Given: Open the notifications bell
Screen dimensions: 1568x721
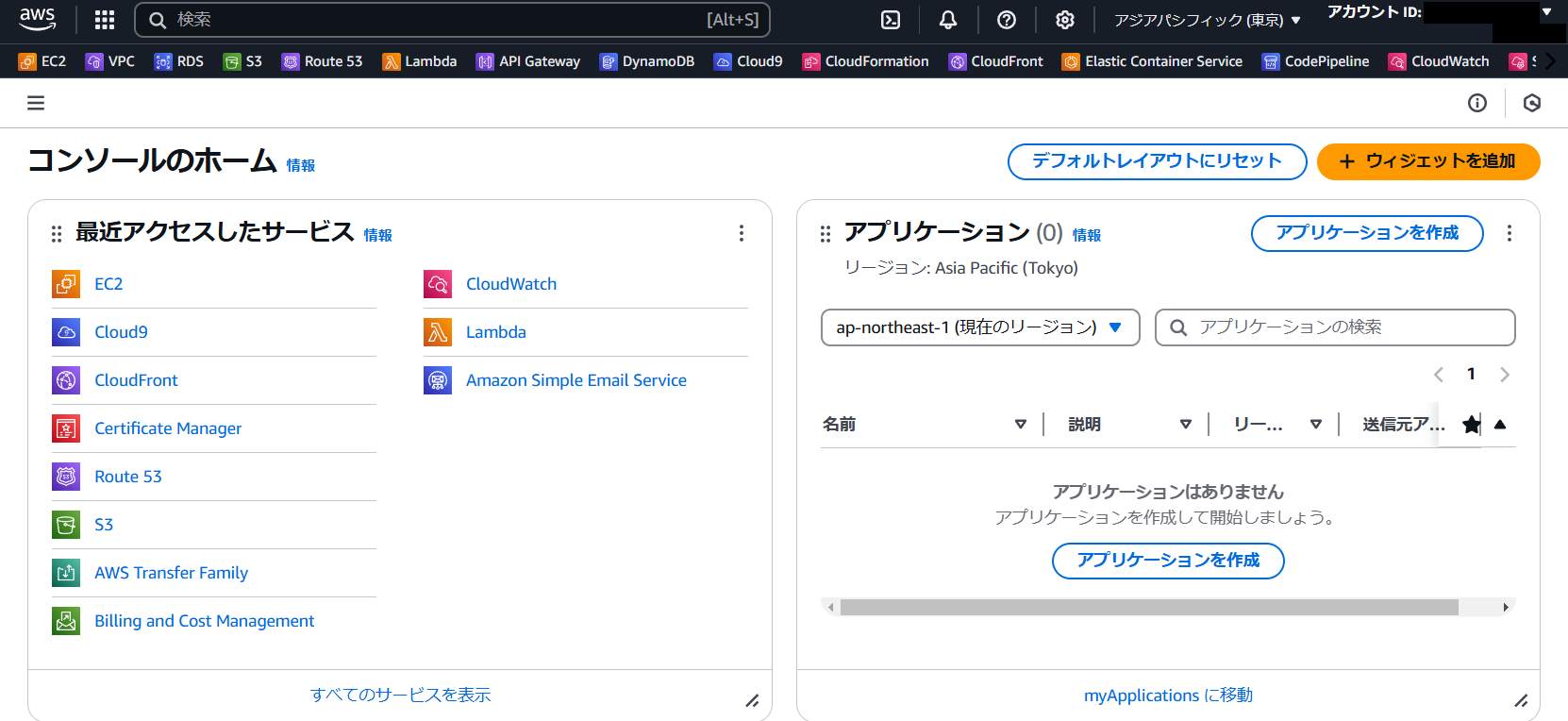Looking at the screenshot, I should (x=948, y=20).
